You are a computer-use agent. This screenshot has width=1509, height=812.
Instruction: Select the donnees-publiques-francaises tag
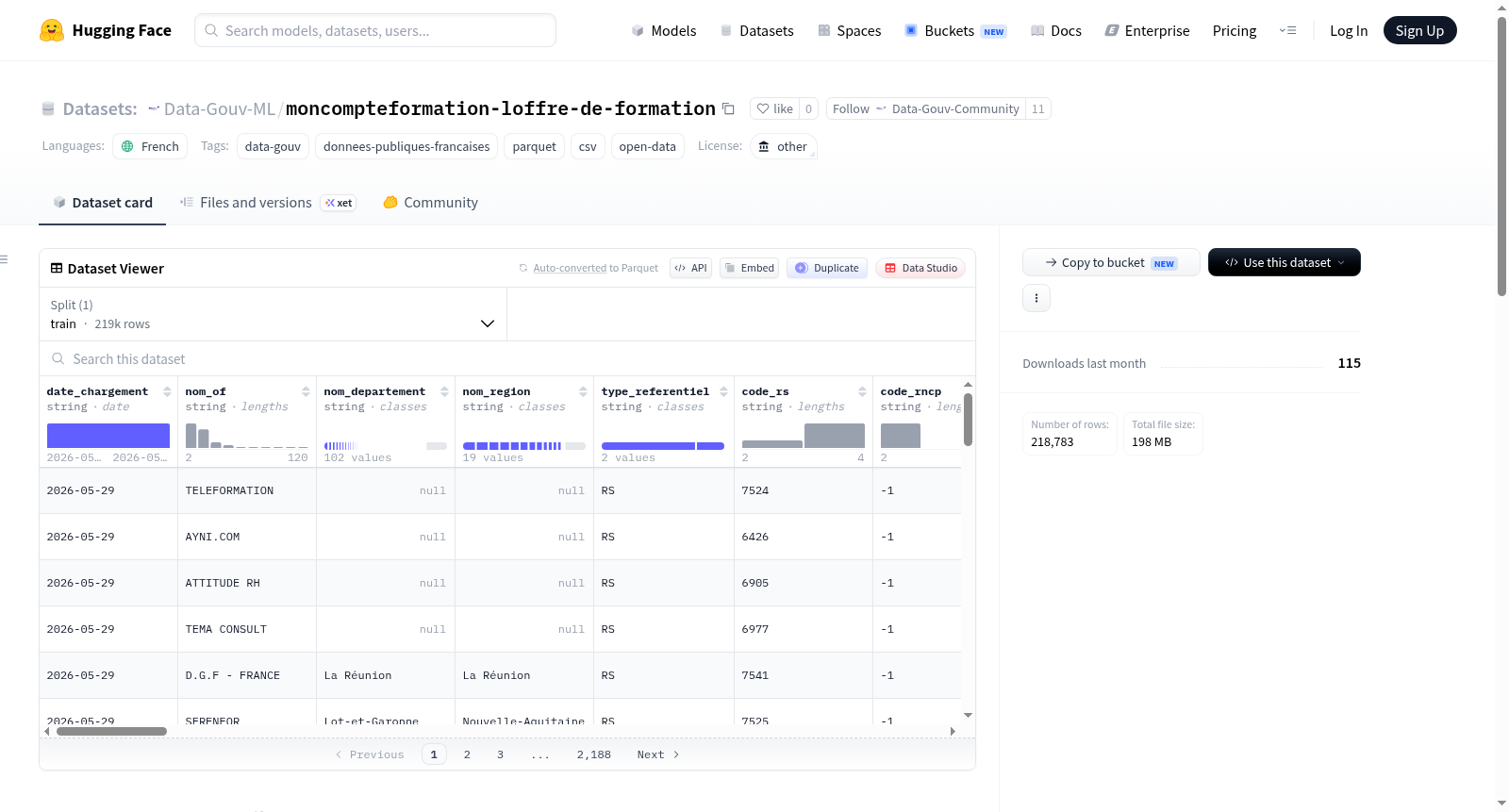[406, 146]
